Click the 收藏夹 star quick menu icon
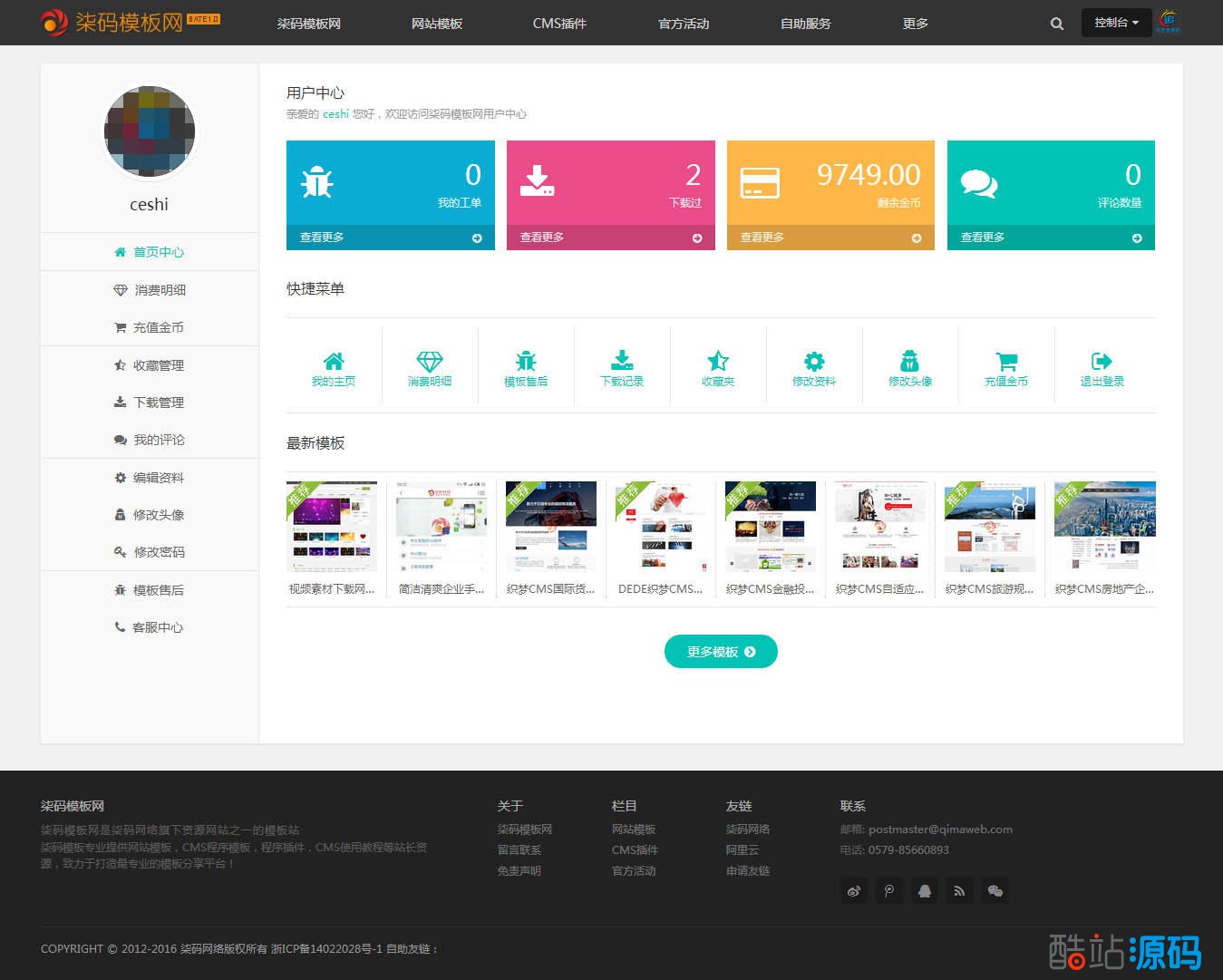This screenshot has width=1223, height=980. coord(718,361)
